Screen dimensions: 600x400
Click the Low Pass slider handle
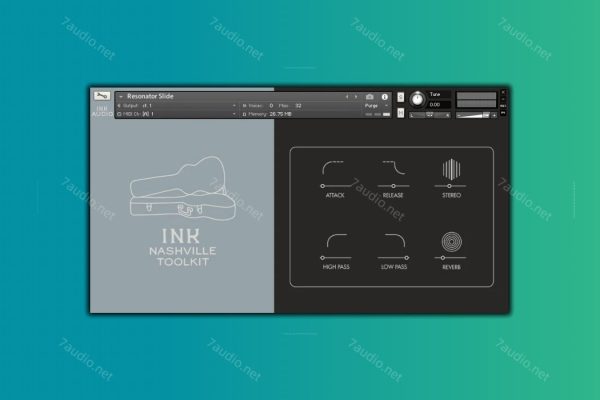(407, 258)
